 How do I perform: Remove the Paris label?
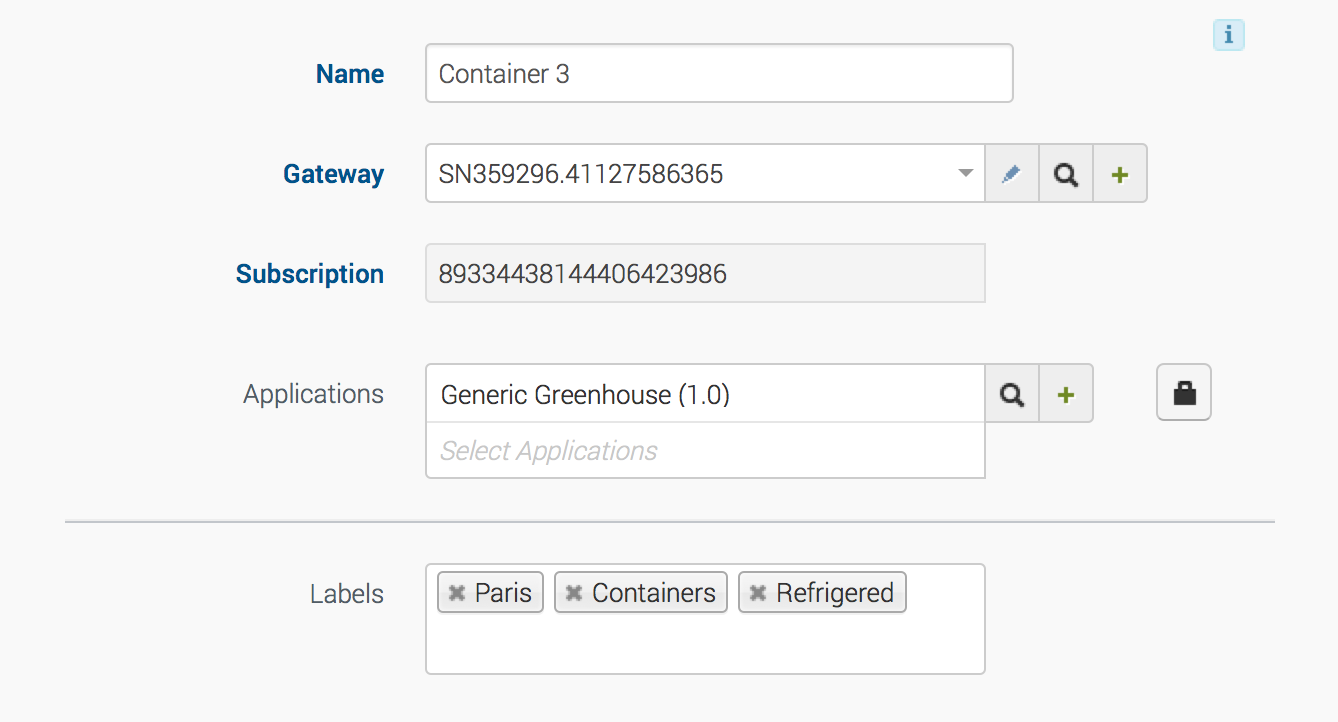(457, 593)
